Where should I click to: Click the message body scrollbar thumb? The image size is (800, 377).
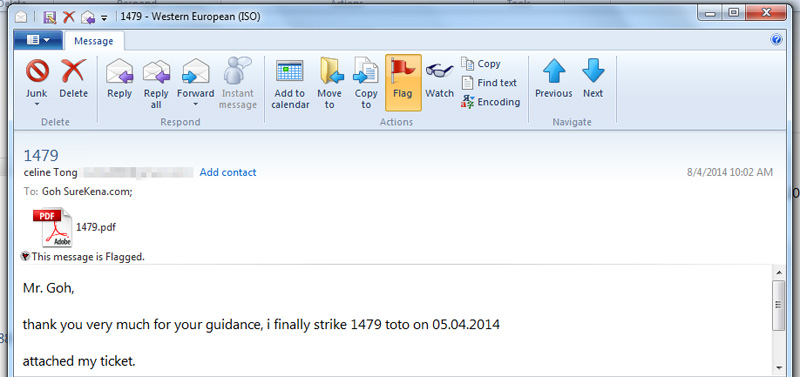(x=779, y=305)
